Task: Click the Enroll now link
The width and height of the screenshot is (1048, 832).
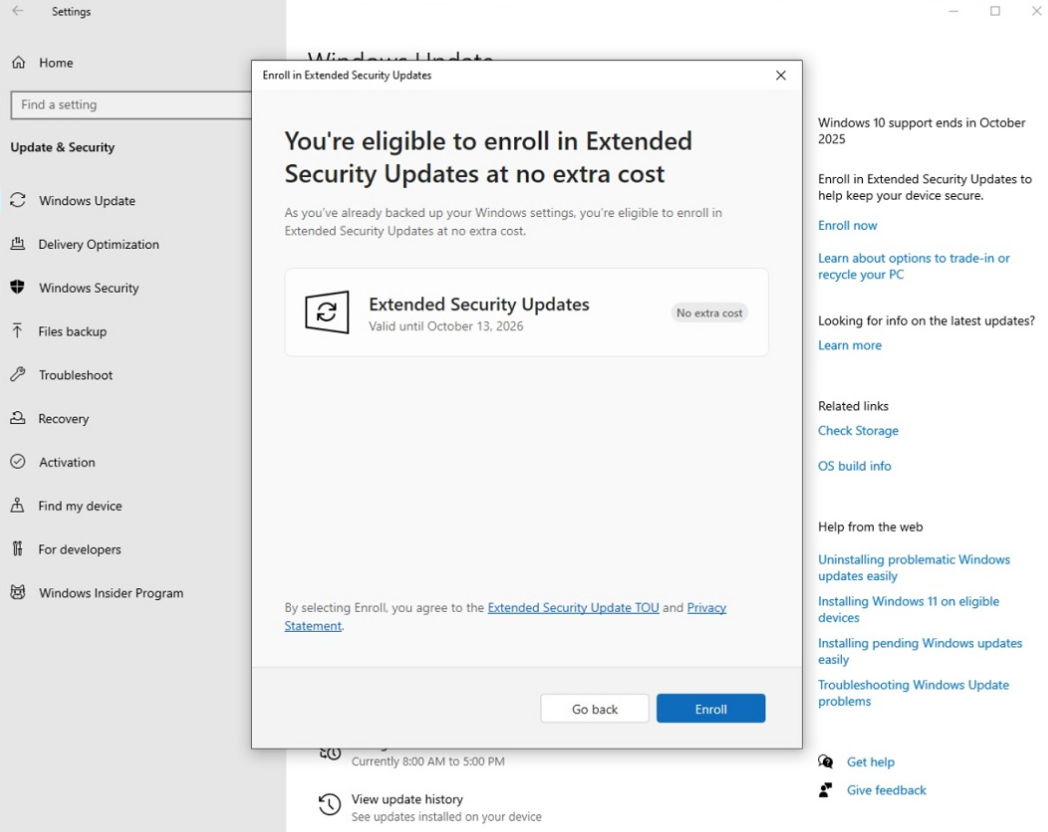Action: click(x=847, y=226)
